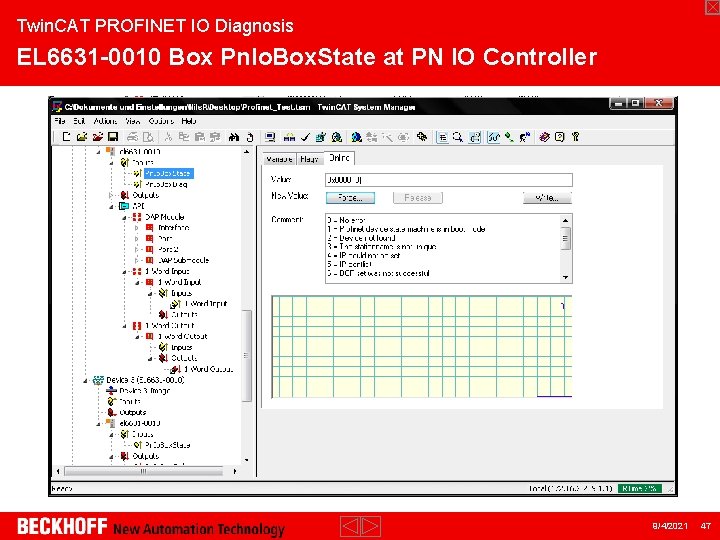720x540 pixels.
Task: Click the key icon in toolbar
Action: pyautogui.click(x=575, y=137)
